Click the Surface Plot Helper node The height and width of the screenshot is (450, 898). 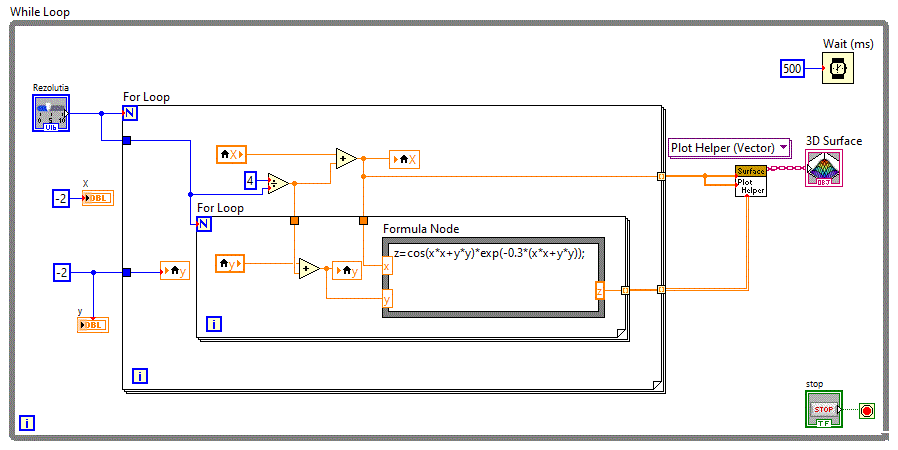point(750,181)
